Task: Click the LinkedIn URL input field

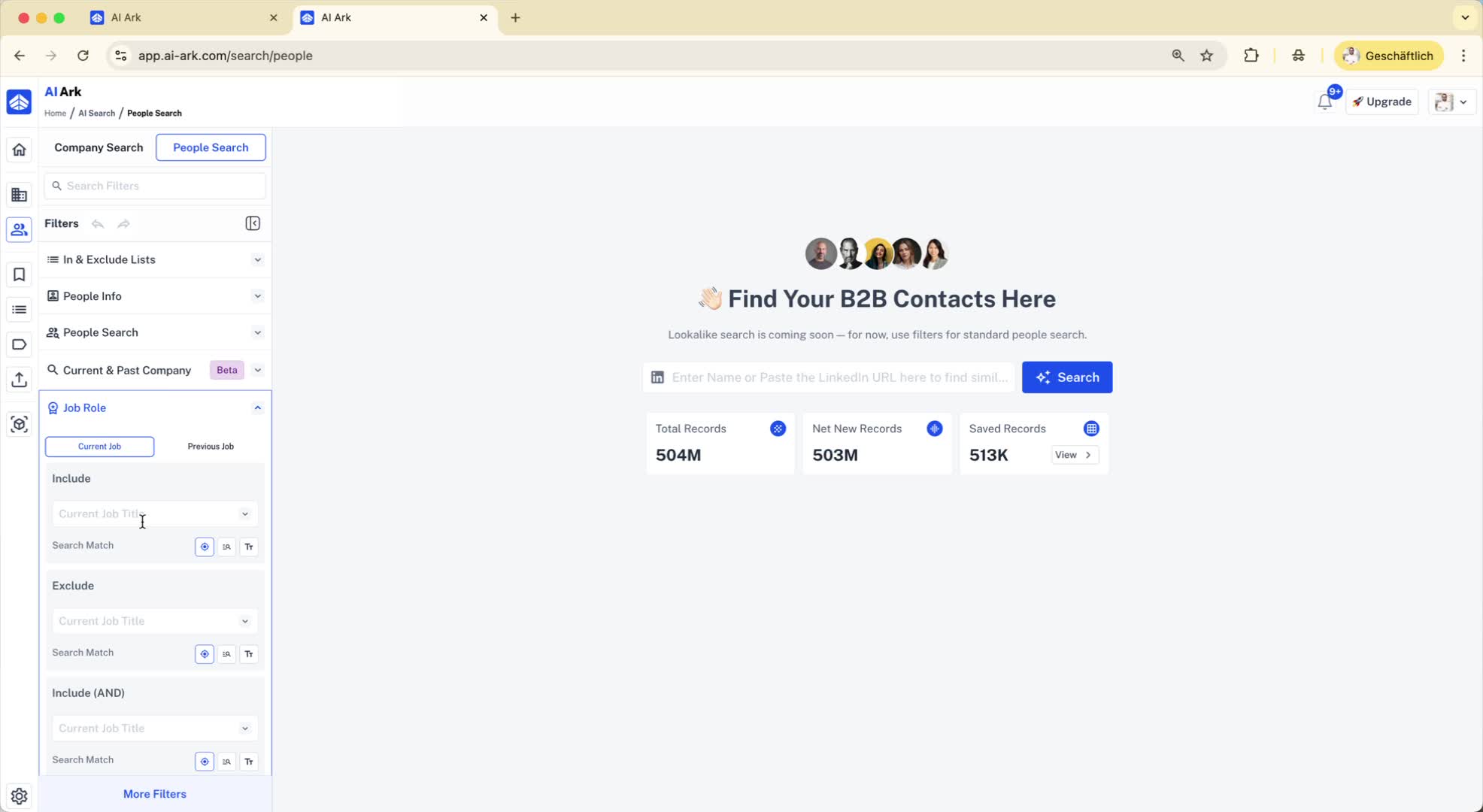Action: (x=839, y=377)
